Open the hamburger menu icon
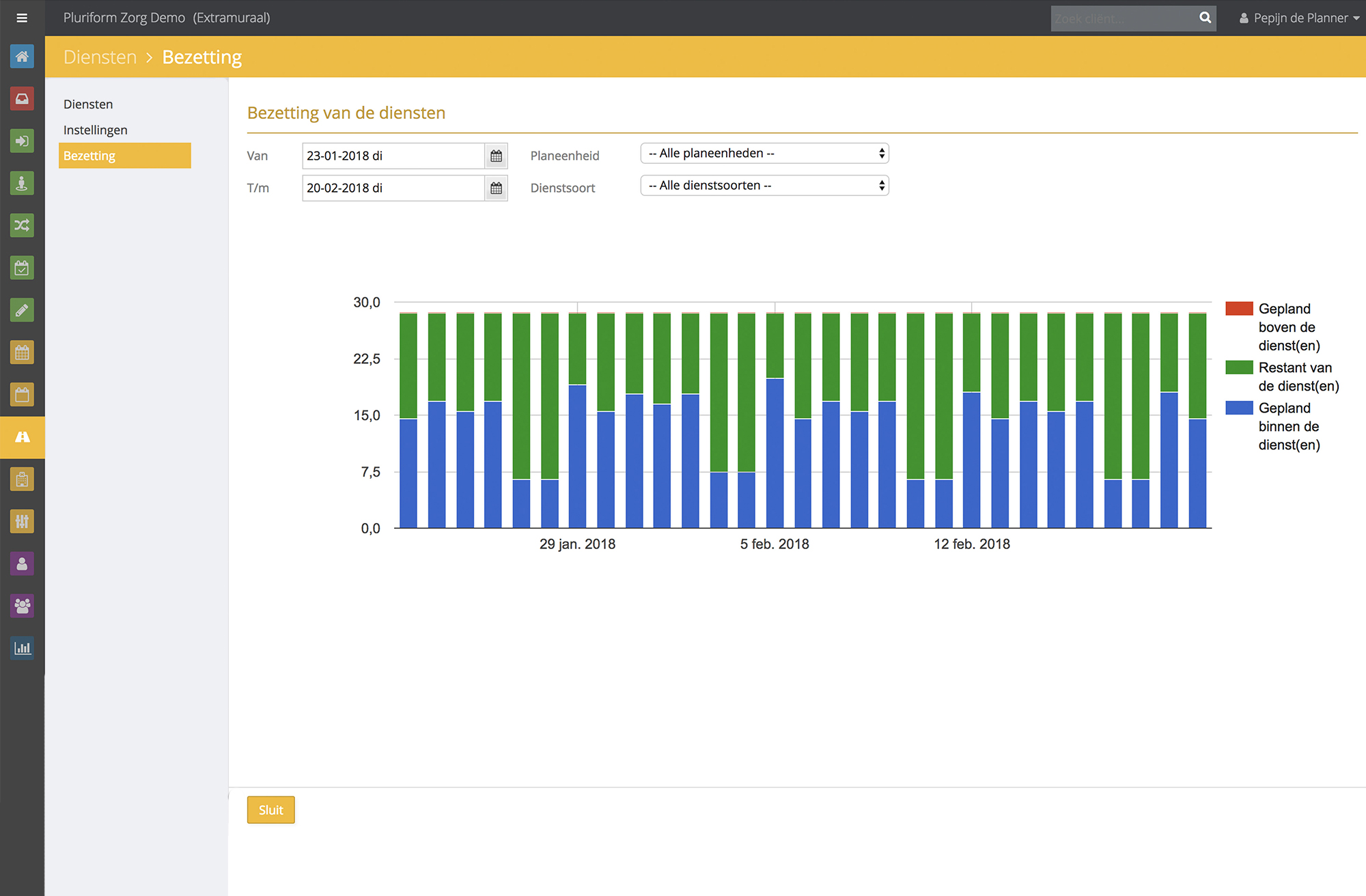The image size is (1366, 896). pyautogui.click(x=22, y=18)
